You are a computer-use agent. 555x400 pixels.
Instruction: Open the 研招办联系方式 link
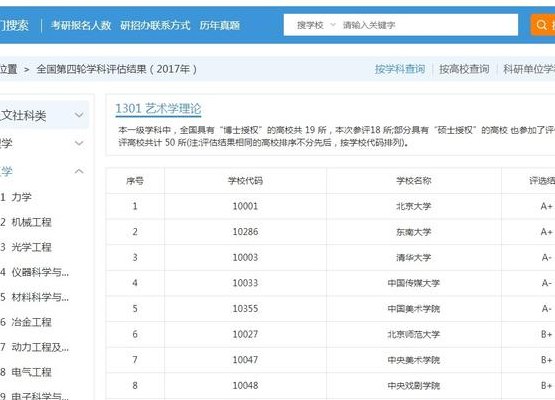pos(155,25)
